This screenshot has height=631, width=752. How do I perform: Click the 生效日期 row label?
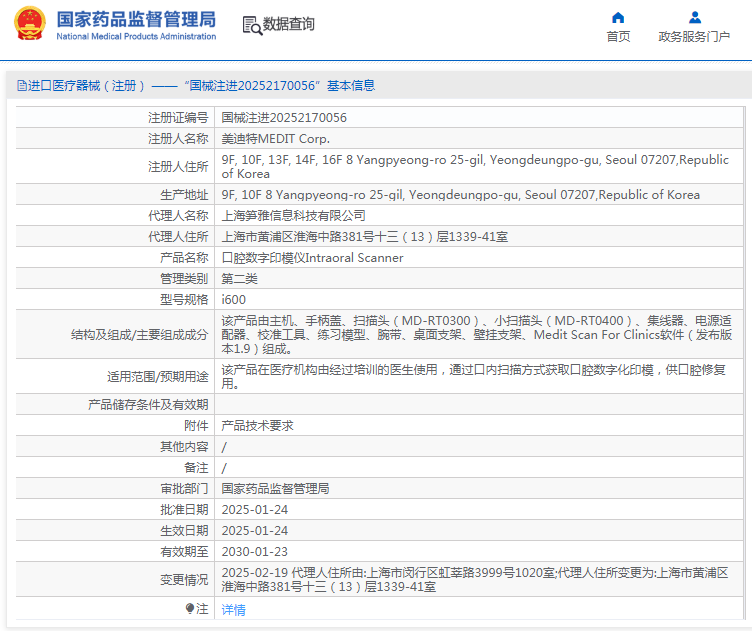coord(184,531)
